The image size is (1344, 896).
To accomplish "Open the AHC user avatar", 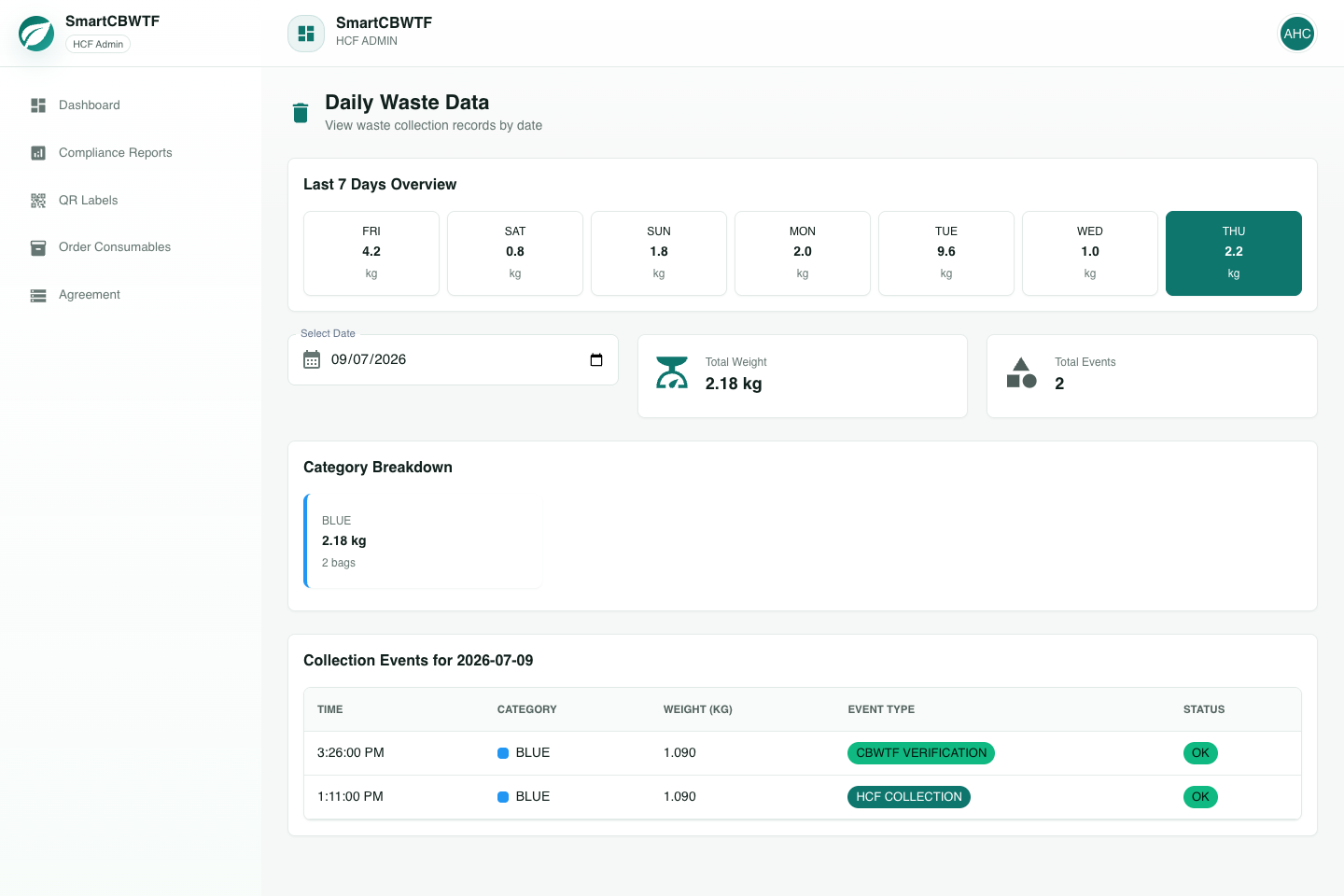I will point(1297,34).
